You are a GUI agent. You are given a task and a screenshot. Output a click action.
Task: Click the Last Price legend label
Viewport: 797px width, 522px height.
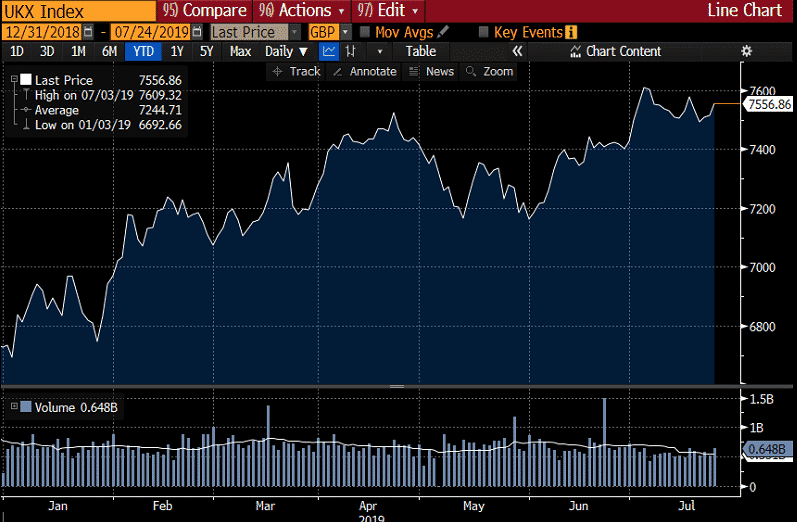tap(64, 80)
